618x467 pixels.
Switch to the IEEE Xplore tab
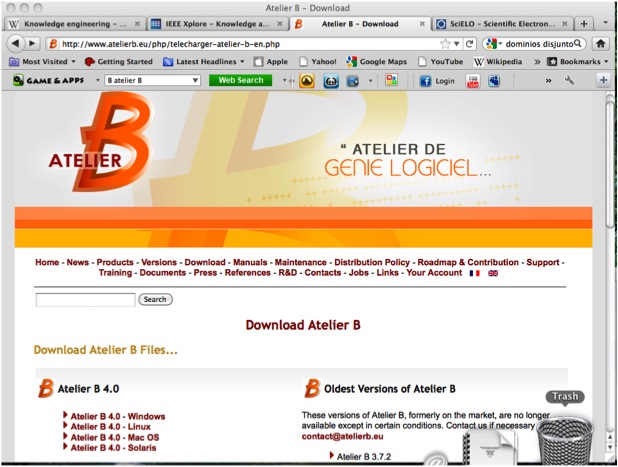(217, 24)
